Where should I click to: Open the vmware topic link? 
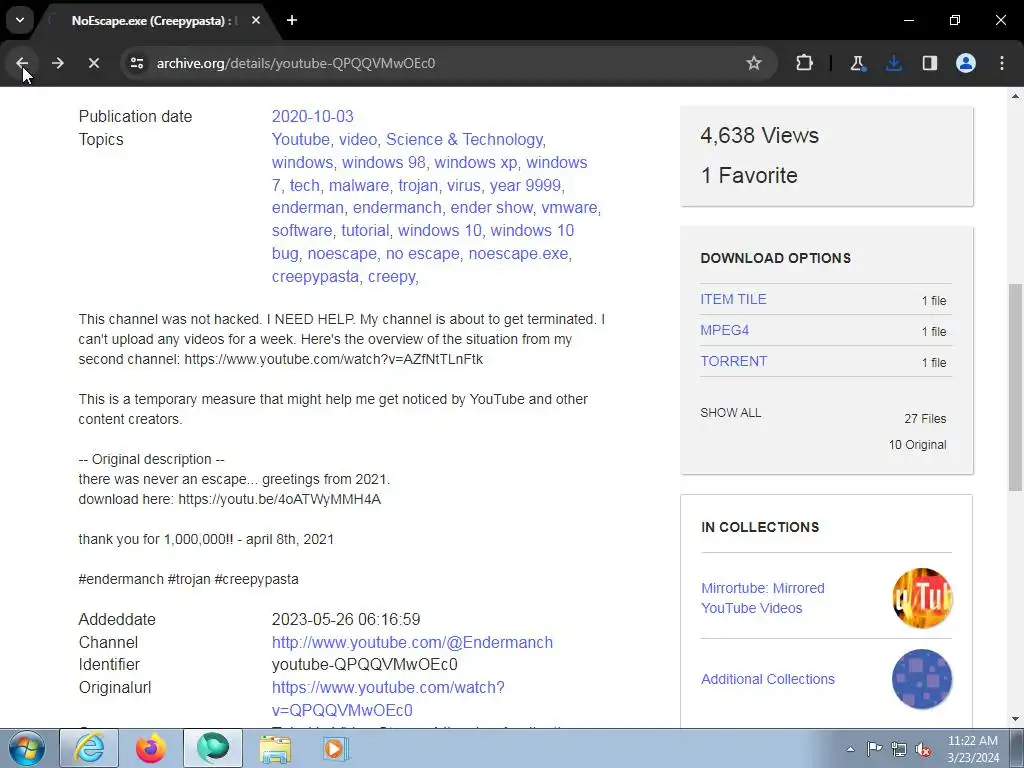pos(569,207)
